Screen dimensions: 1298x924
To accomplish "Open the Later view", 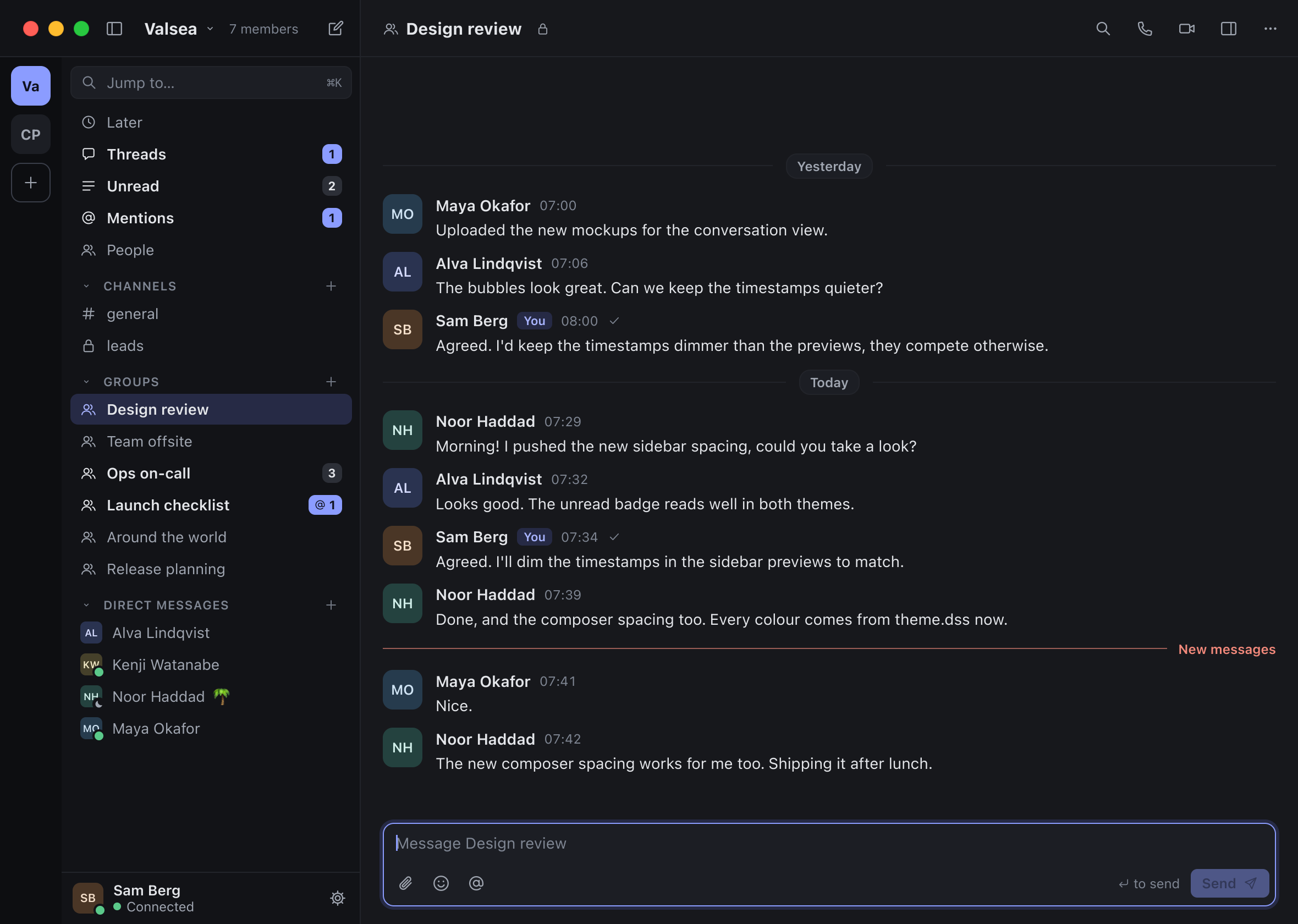I will tap(211, 122).
